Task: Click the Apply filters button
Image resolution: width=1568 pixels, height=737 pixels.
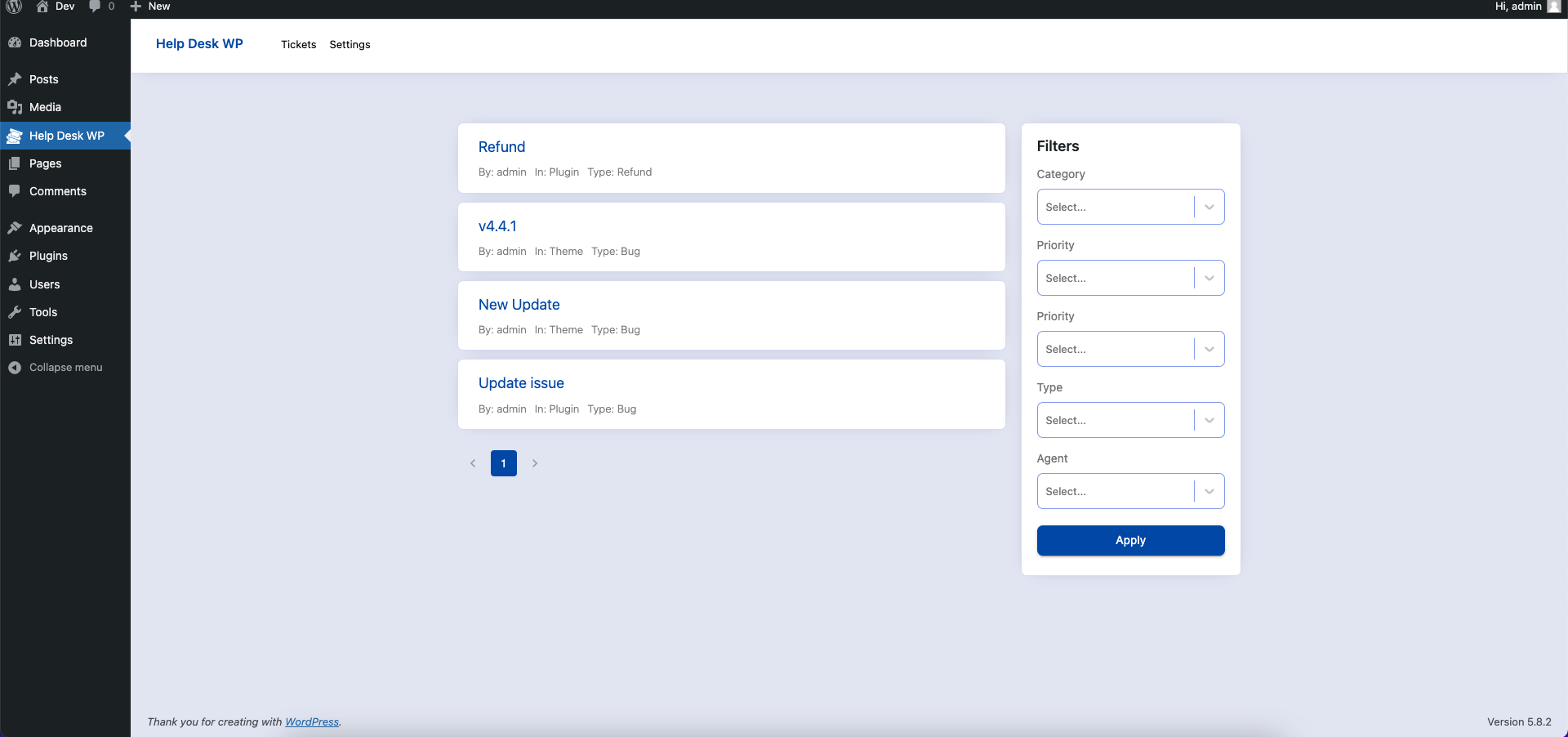Action: [1130, 540]
